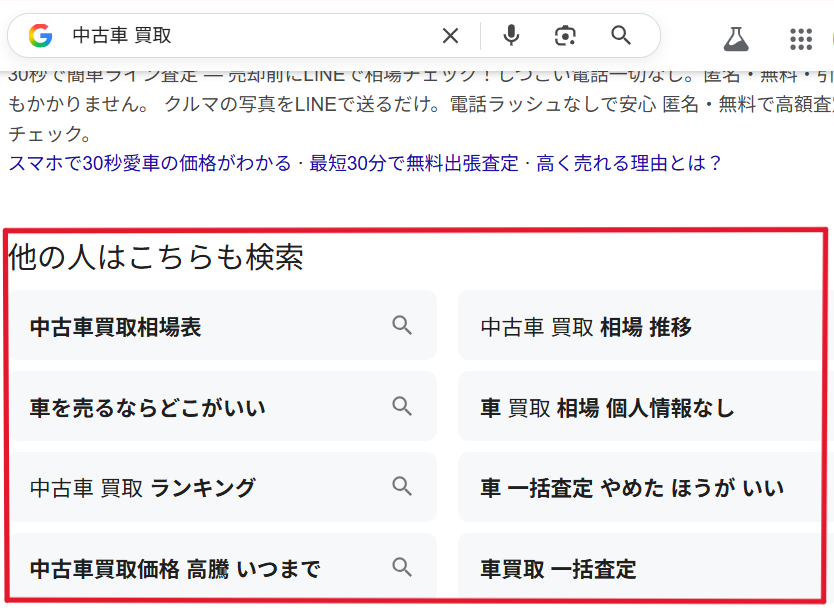834x612 pixels.
Task: Select related search 車買取 一括査定
Action: pos(558,569)
